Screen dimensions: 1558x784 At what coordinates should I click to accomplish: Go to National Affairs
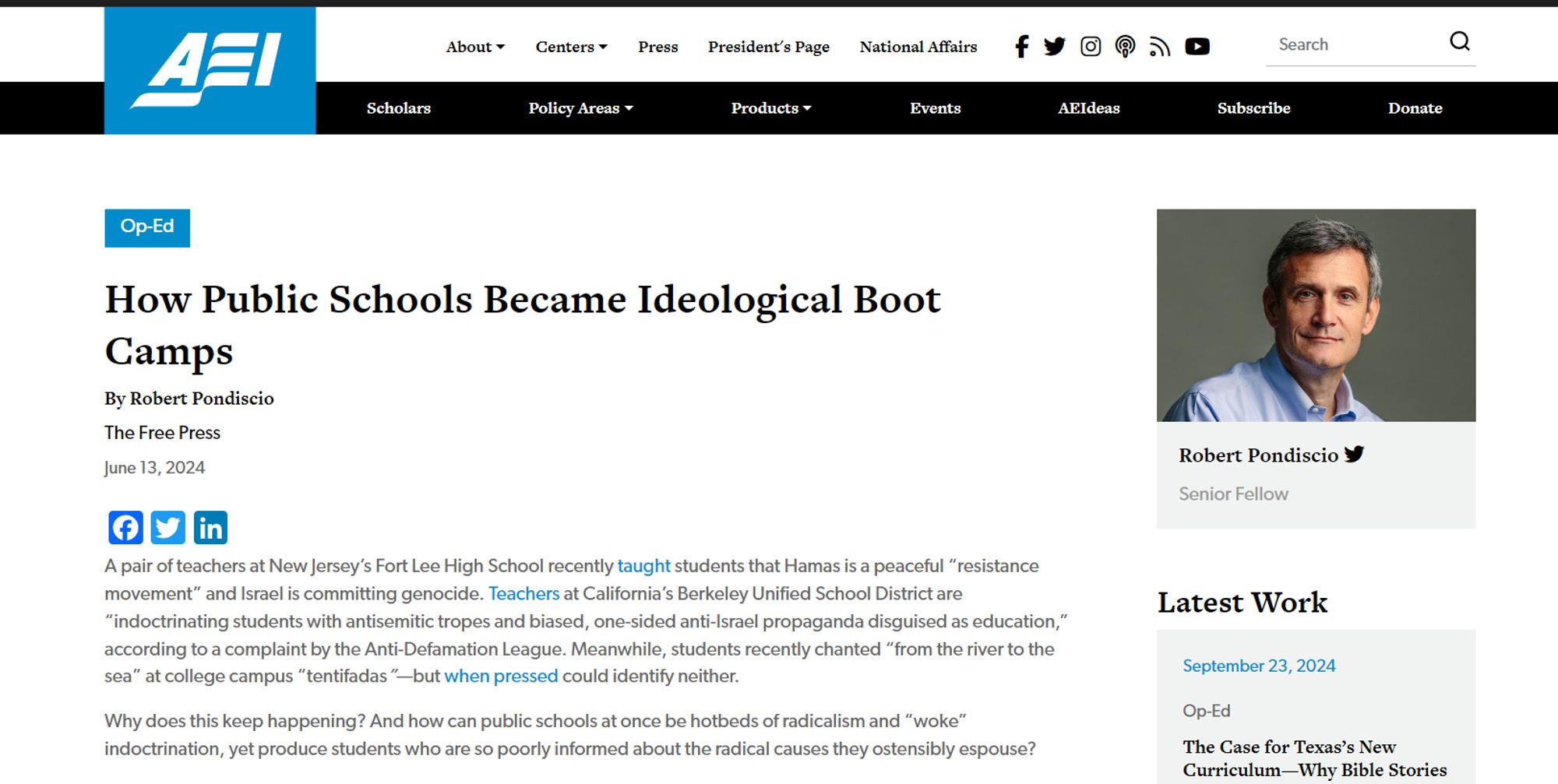918,47
